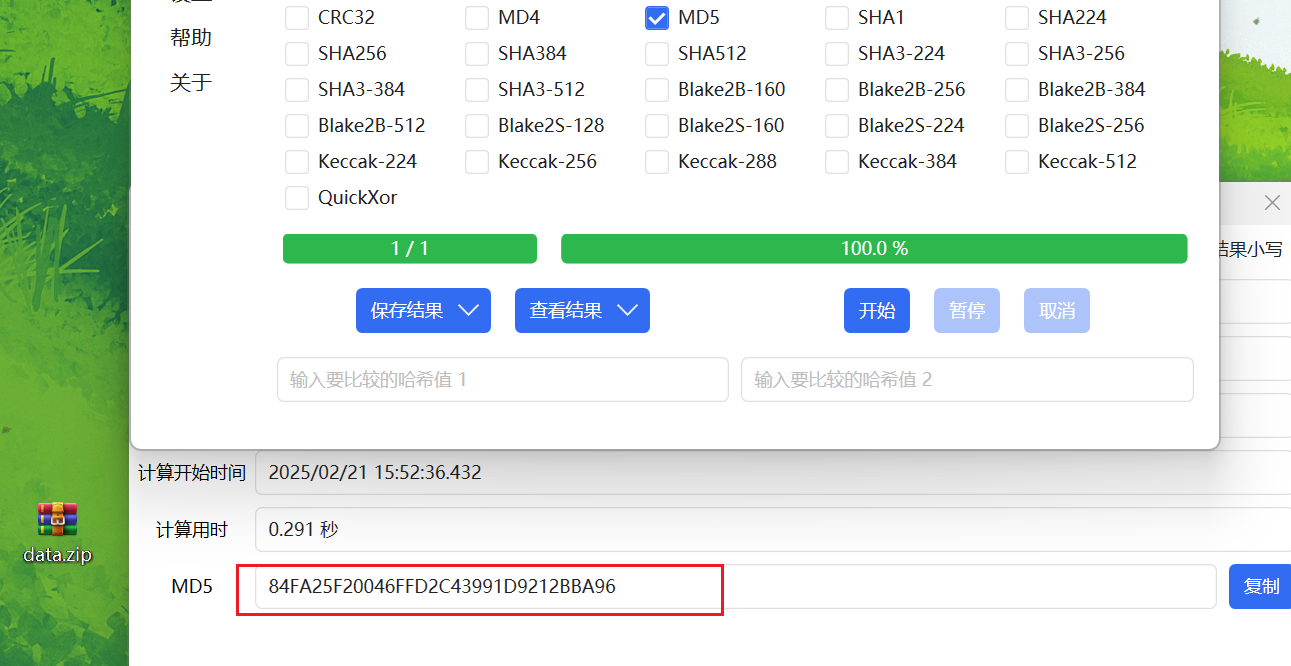Screen dimensions: 1291x666
Task: Enable the SHA3-224 checkbox
Action: (x=837, y=54)
